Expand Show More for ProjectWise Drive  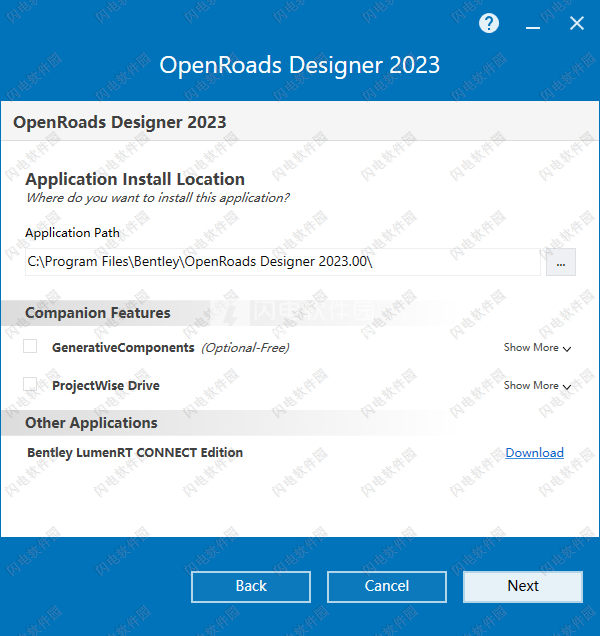coord(537,385)
